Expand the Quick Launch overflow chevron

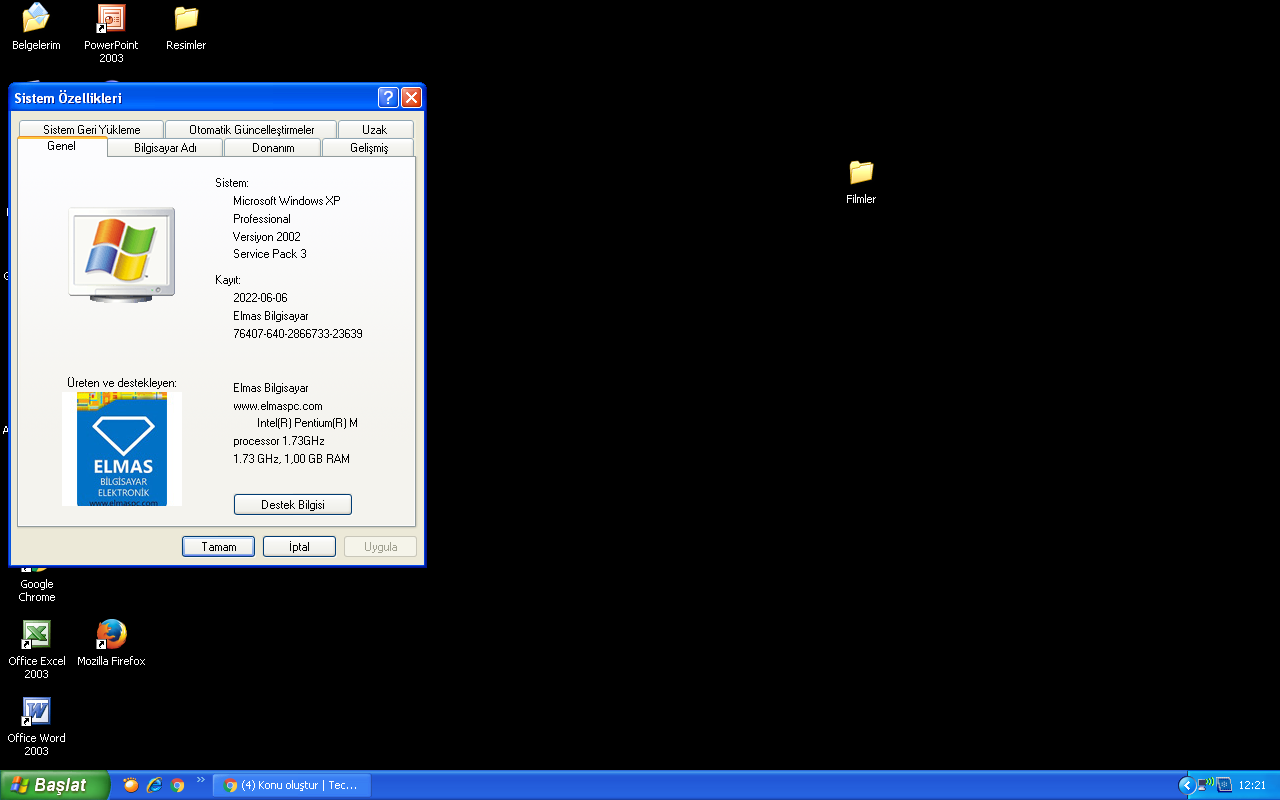click(200, 780)
